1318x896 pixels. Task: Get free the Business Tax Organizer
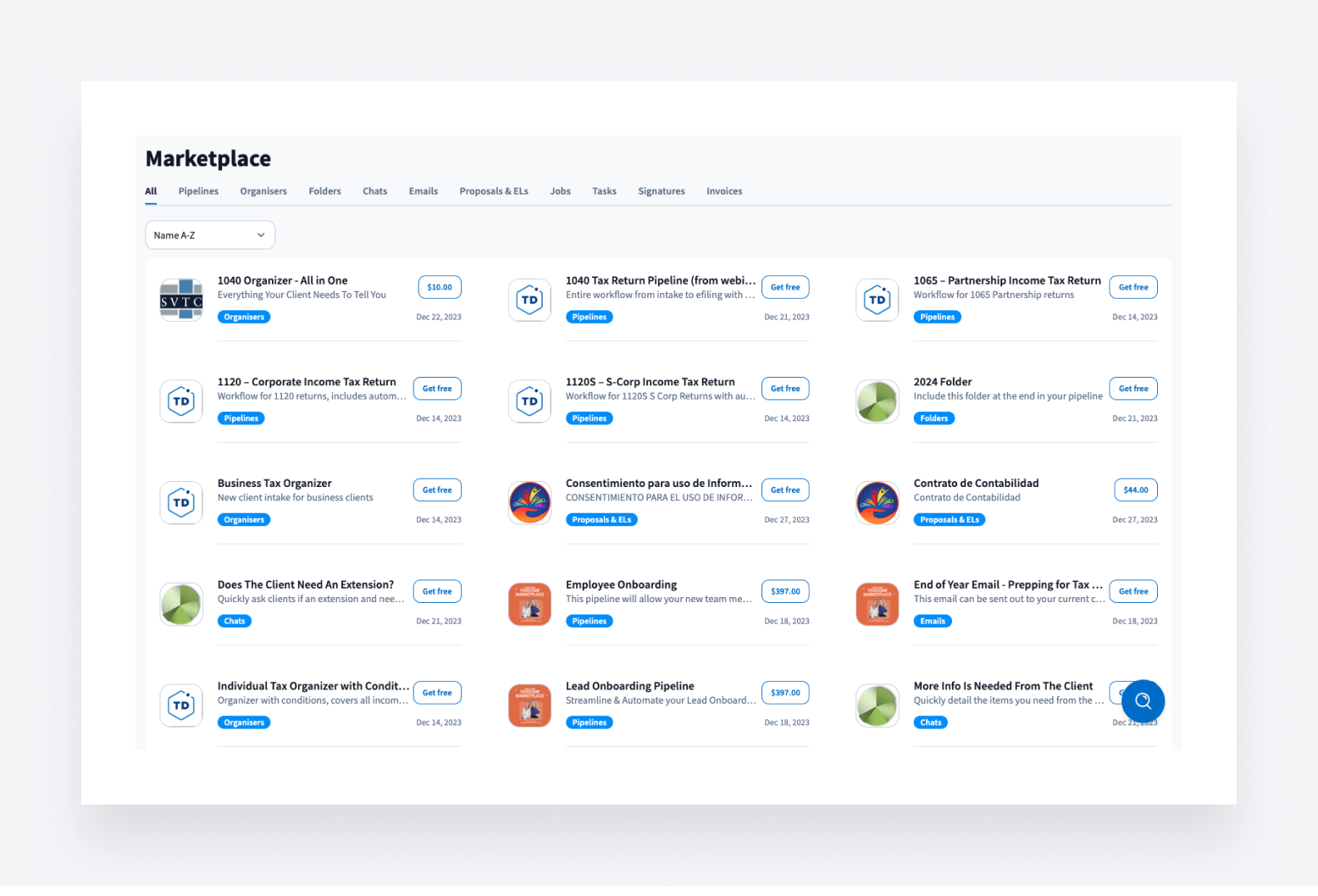point(437,489)
